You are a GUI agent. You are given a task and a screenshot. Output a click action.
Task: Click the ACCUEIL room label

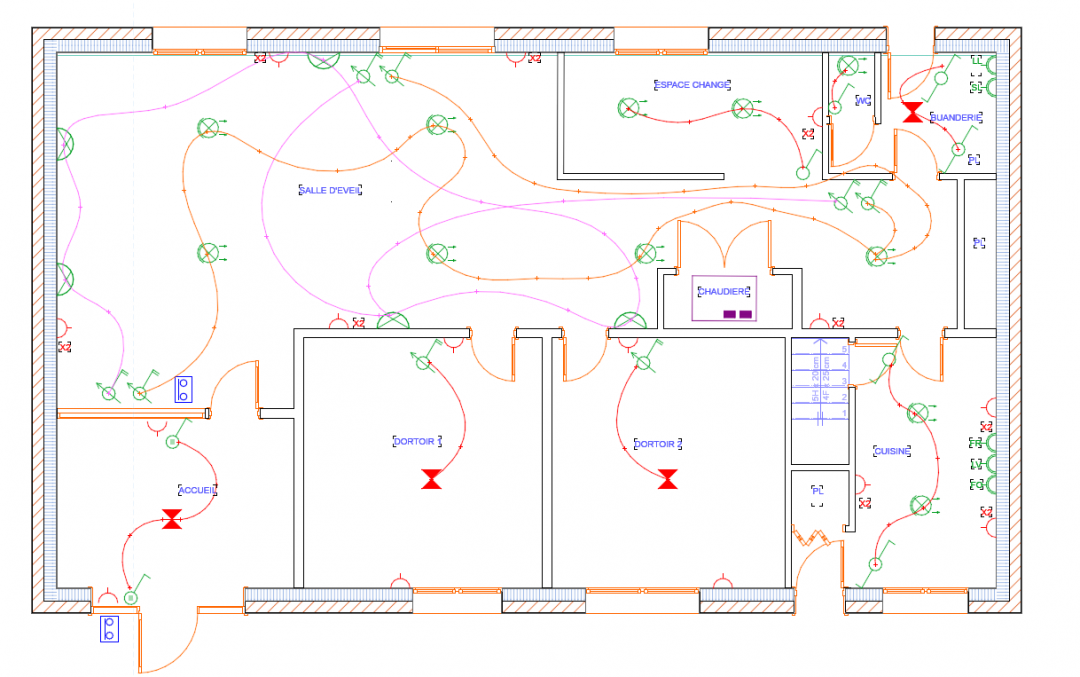point(197,490)
